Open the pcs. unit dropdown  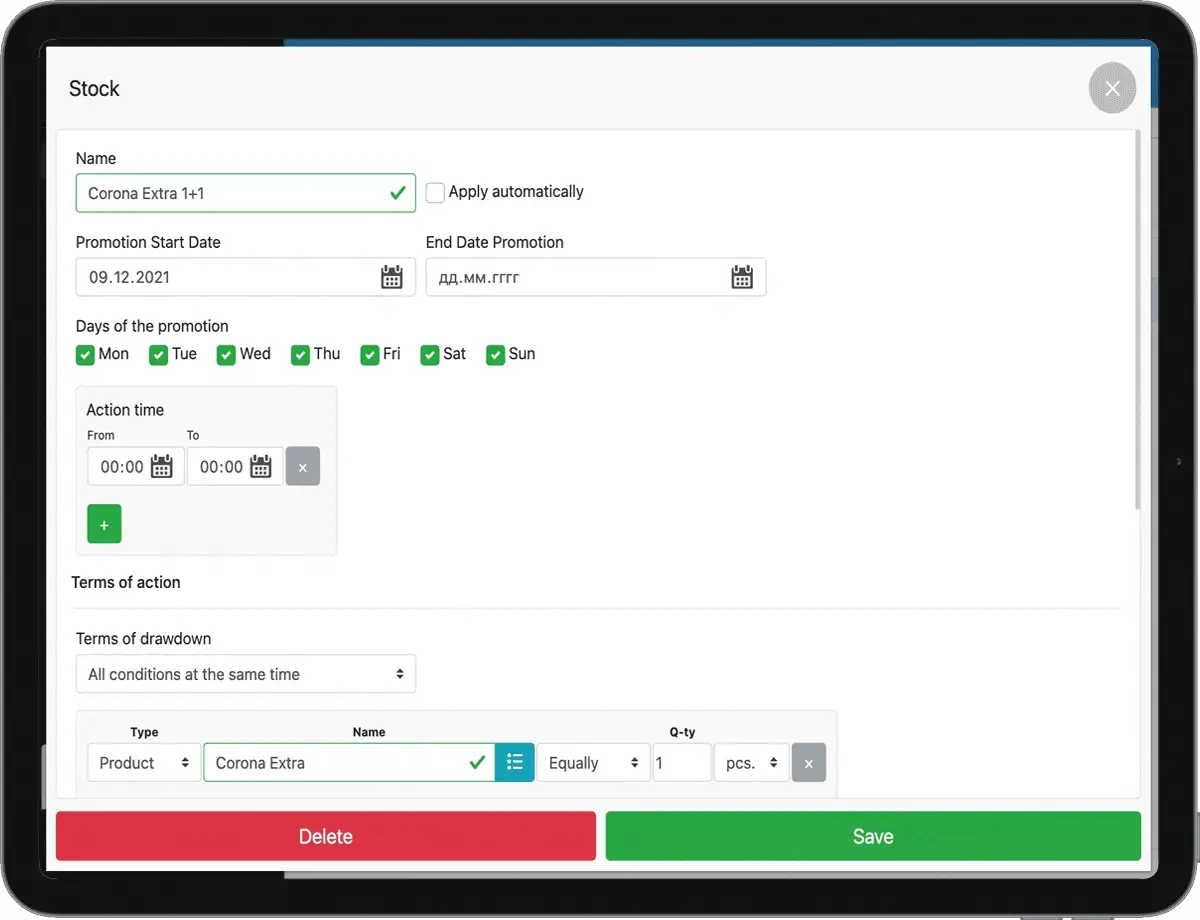coord(751,762)
